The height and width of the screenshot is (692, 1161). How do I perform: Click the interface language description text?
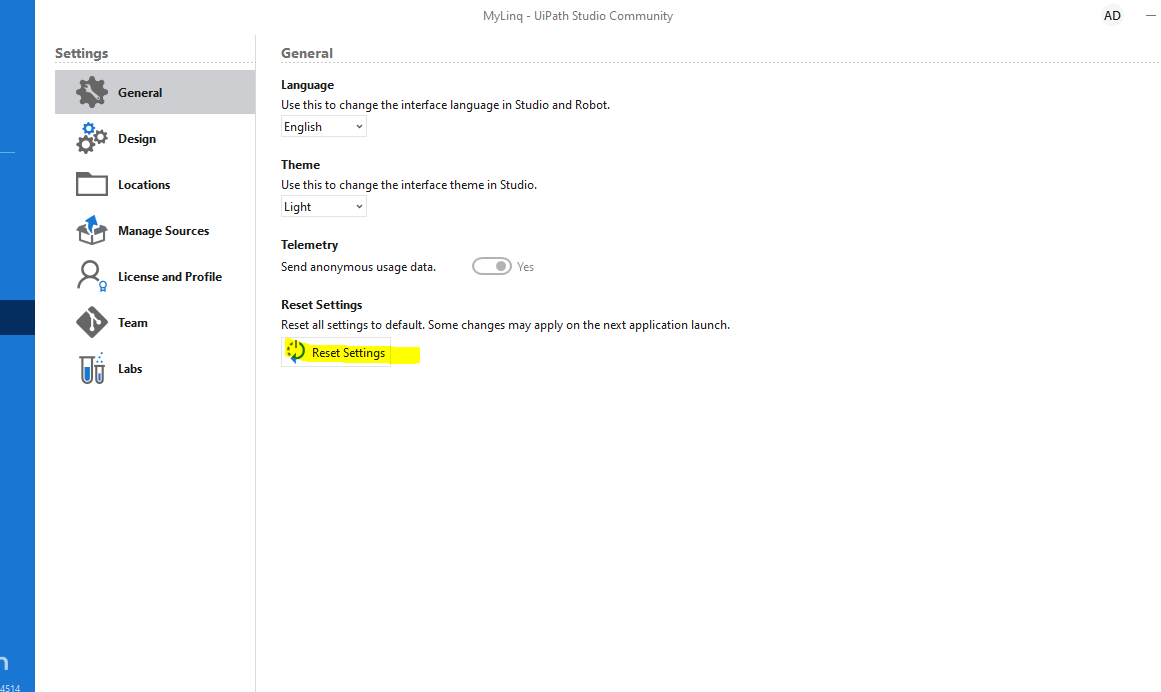point(445,105)
